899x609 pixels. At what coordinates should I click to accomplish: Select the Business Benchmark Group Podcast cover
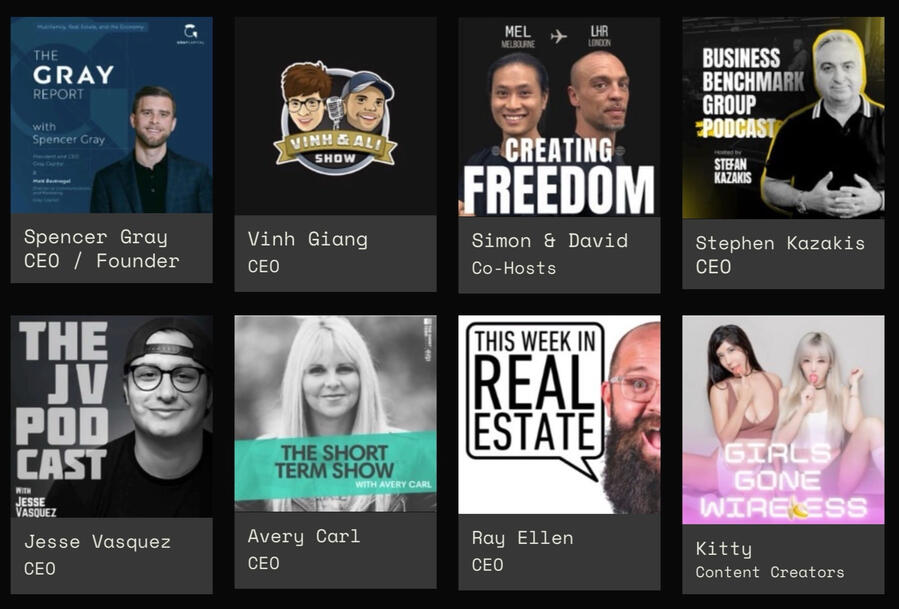point(783,118)
